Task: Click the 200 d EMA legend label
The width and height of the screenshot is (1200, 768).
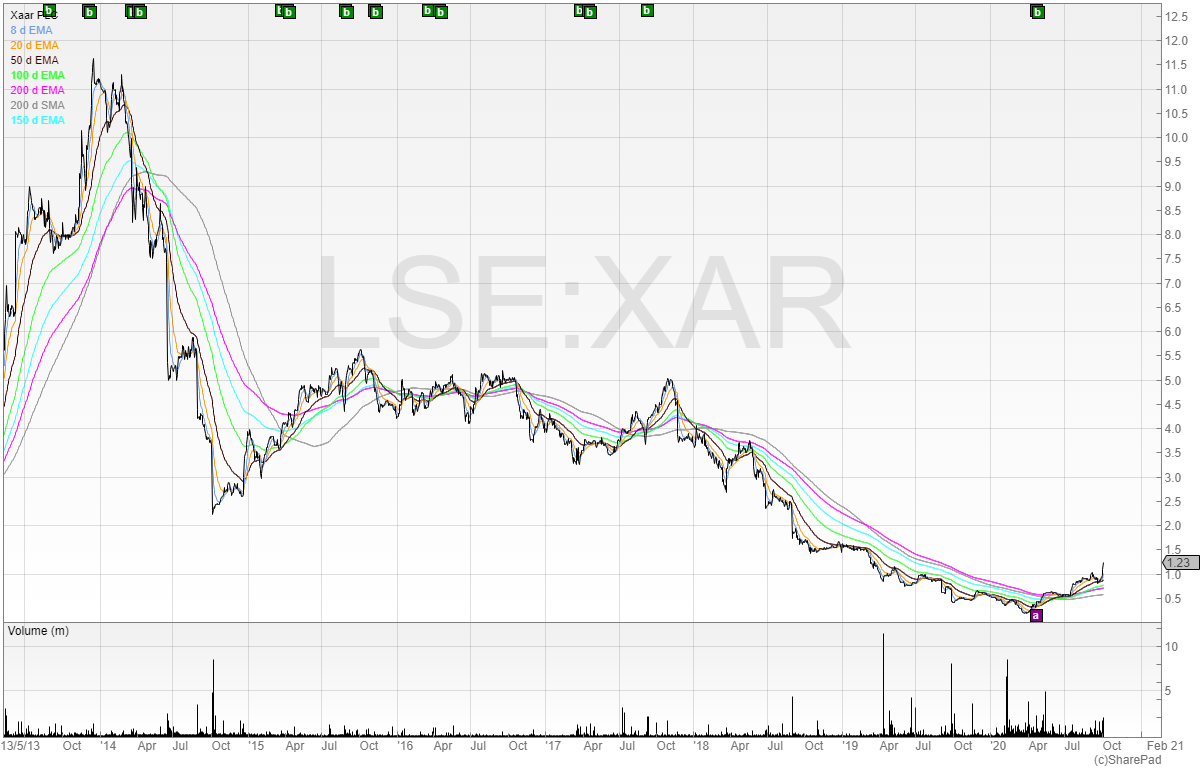Action: tap(39, 91)
